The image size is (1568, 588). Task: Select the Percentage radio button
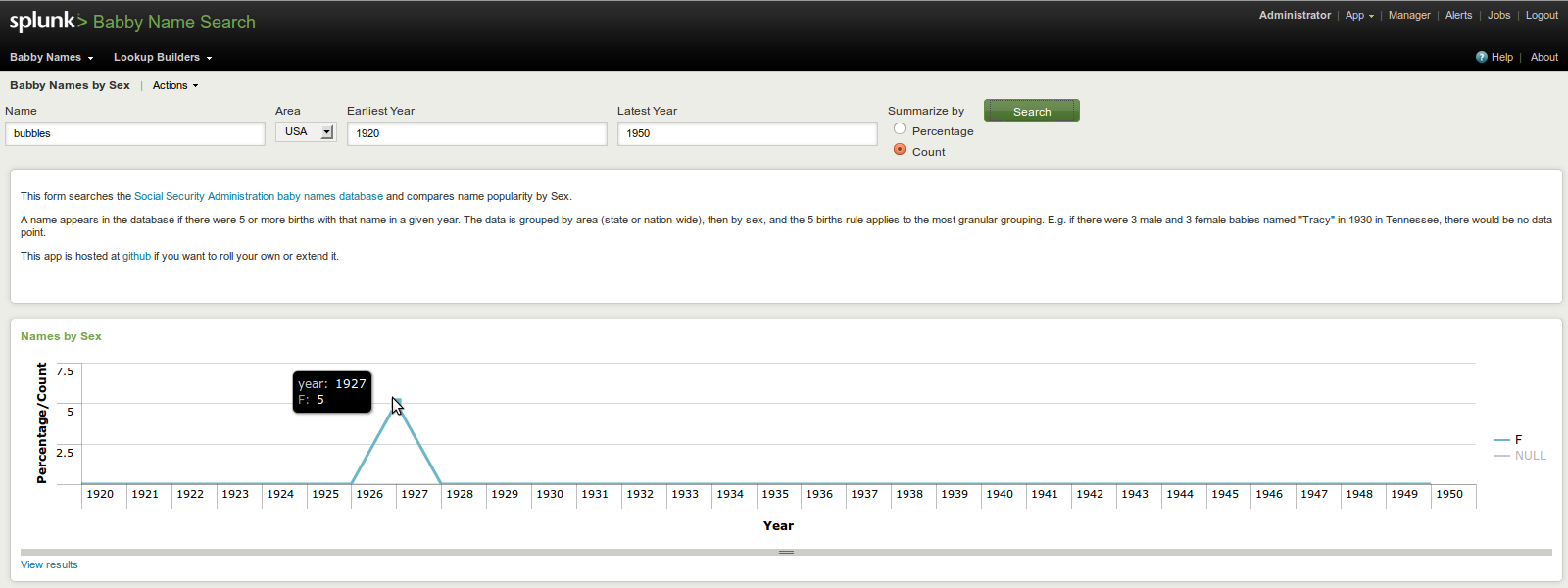pyautogui.click(x=900, y=129)
